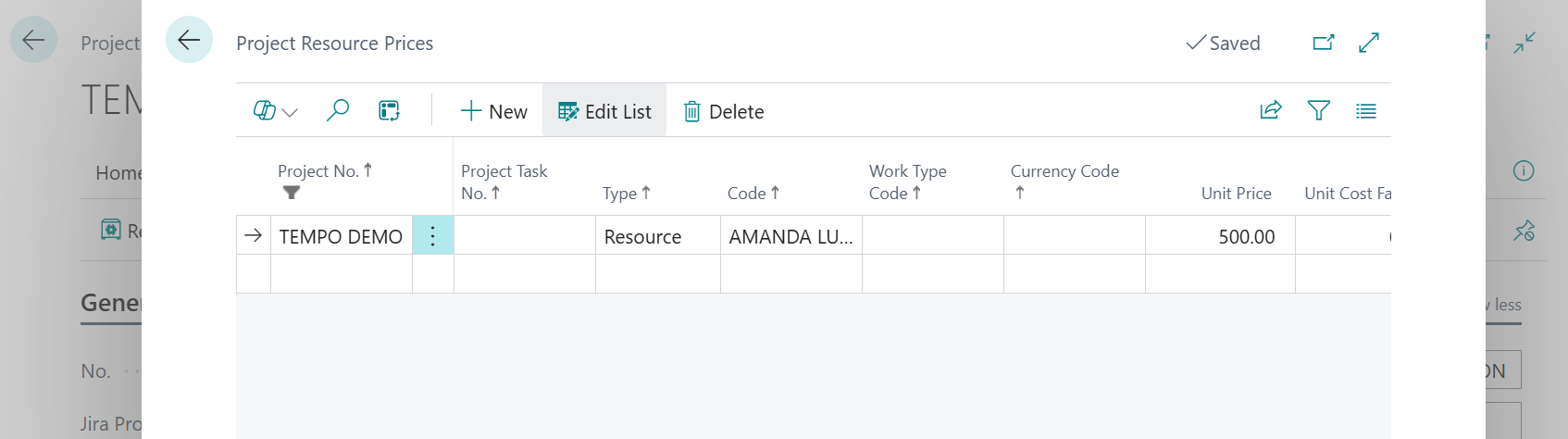Click the back arrow beside Project Resource Prices
Image resolution: width=1568 pixels, height=439 pixels.
tap(189, 40)
